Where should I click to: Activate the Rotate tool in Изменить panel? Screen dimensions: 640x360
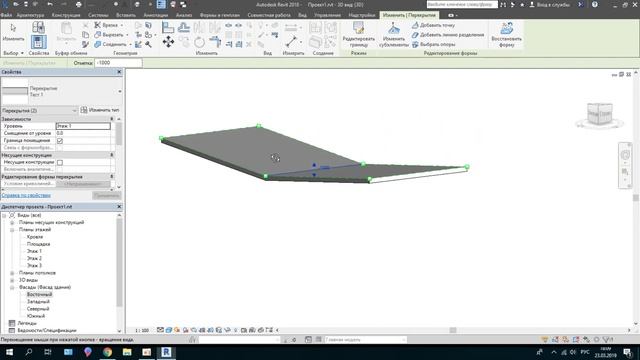click(199, 42)
